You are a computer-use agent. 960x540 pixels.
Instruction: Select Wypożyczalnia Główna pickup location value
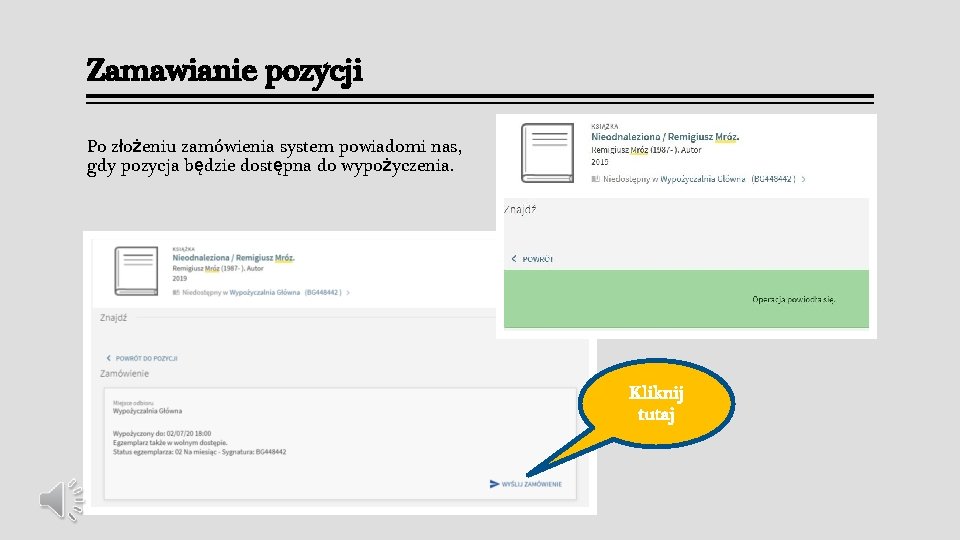[147, 411]
